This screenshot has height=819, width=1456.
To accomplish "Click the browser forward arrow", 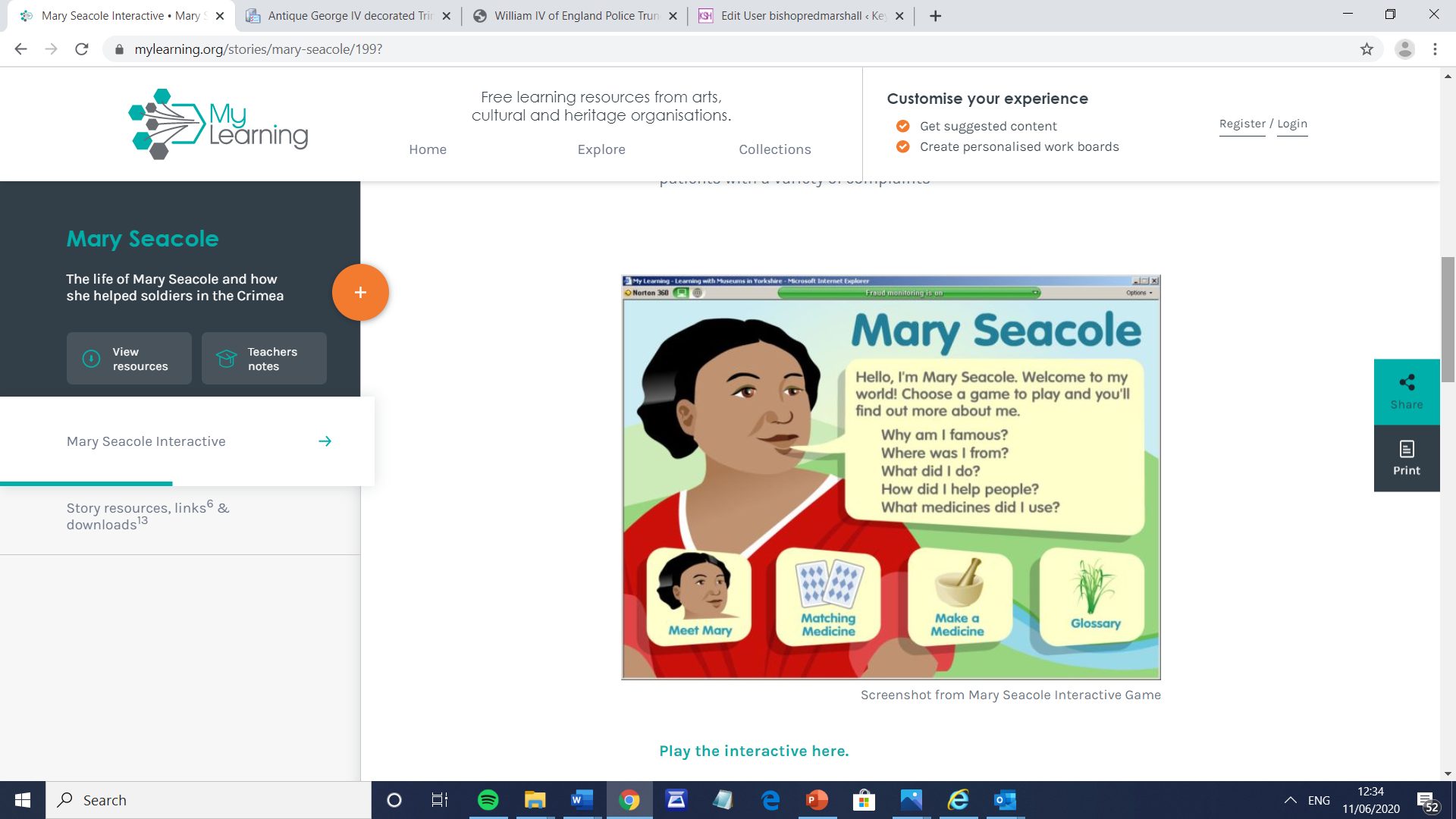I will [x=51, y=49].
